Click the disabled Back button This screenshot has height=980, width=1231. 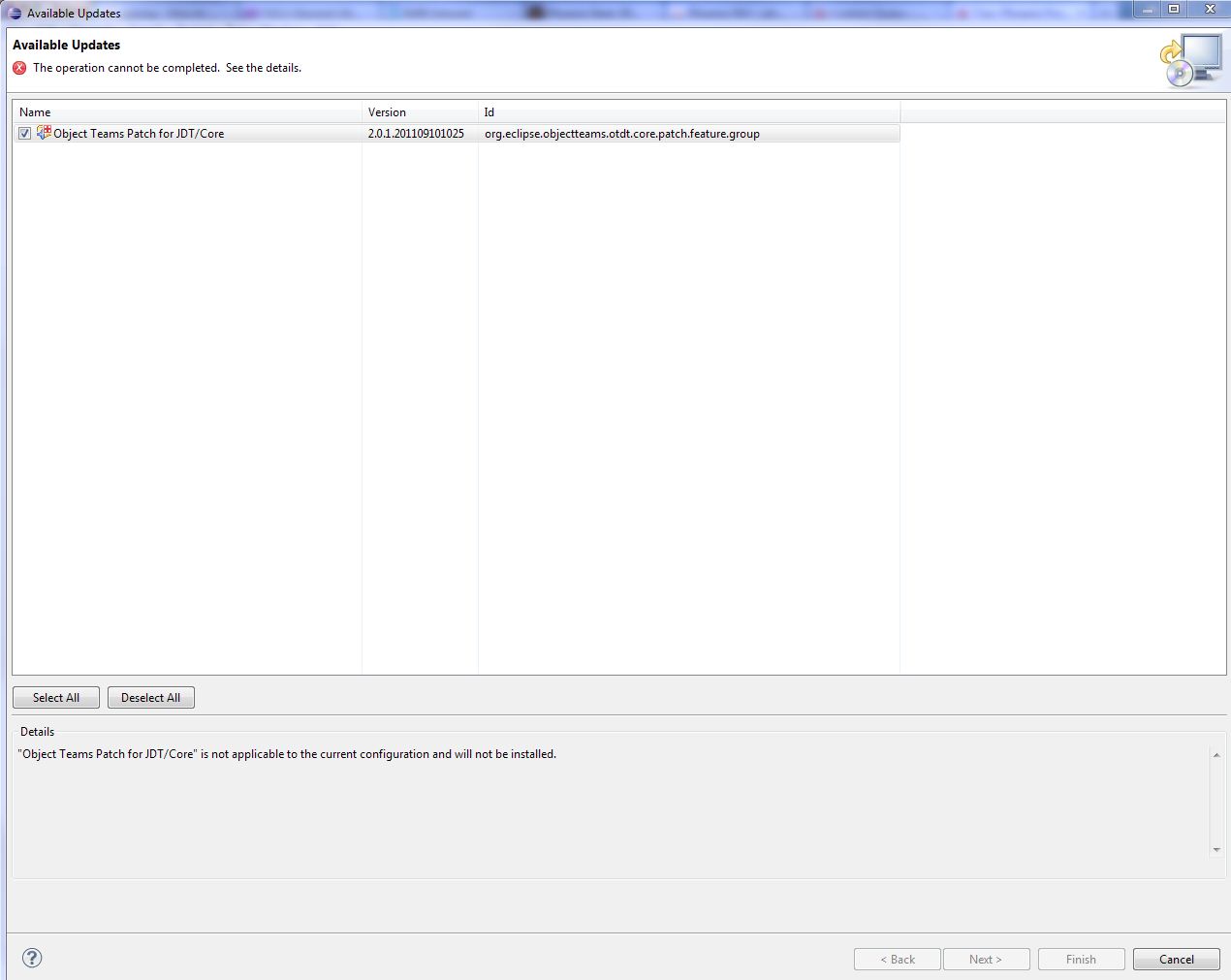point(898,960)
